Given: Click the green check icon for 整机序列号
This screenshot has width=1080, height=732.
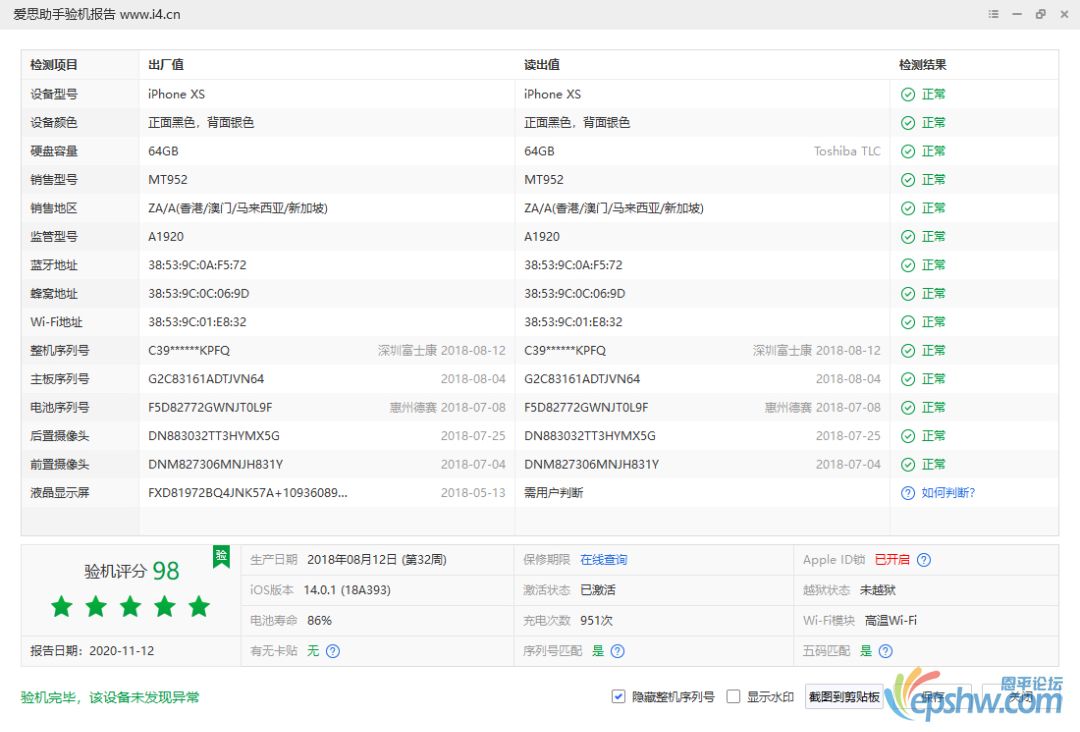Looking at the screenshot, I should click(908, 351).
